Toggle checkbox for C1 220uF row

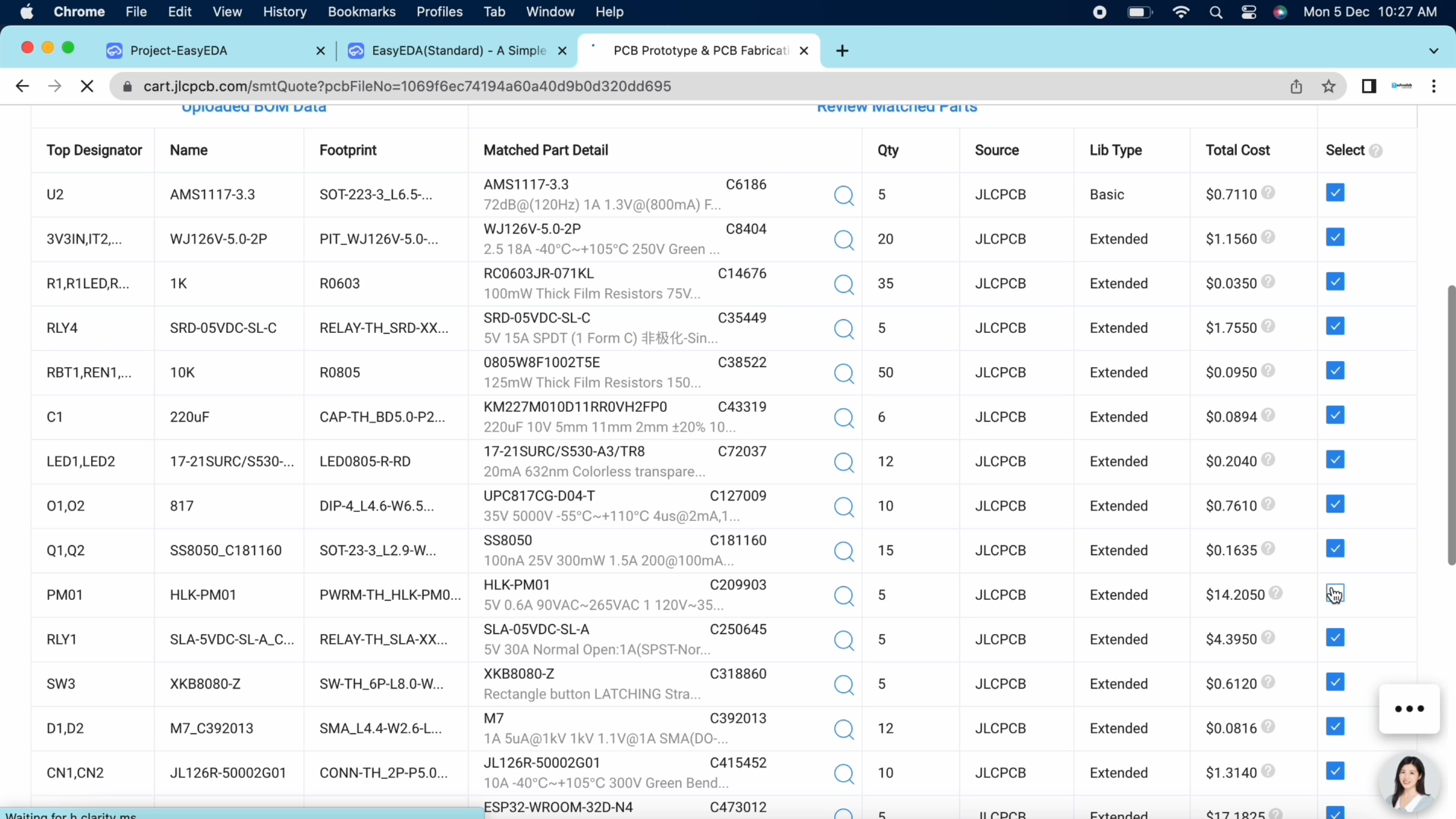(x=1335, y=415)
